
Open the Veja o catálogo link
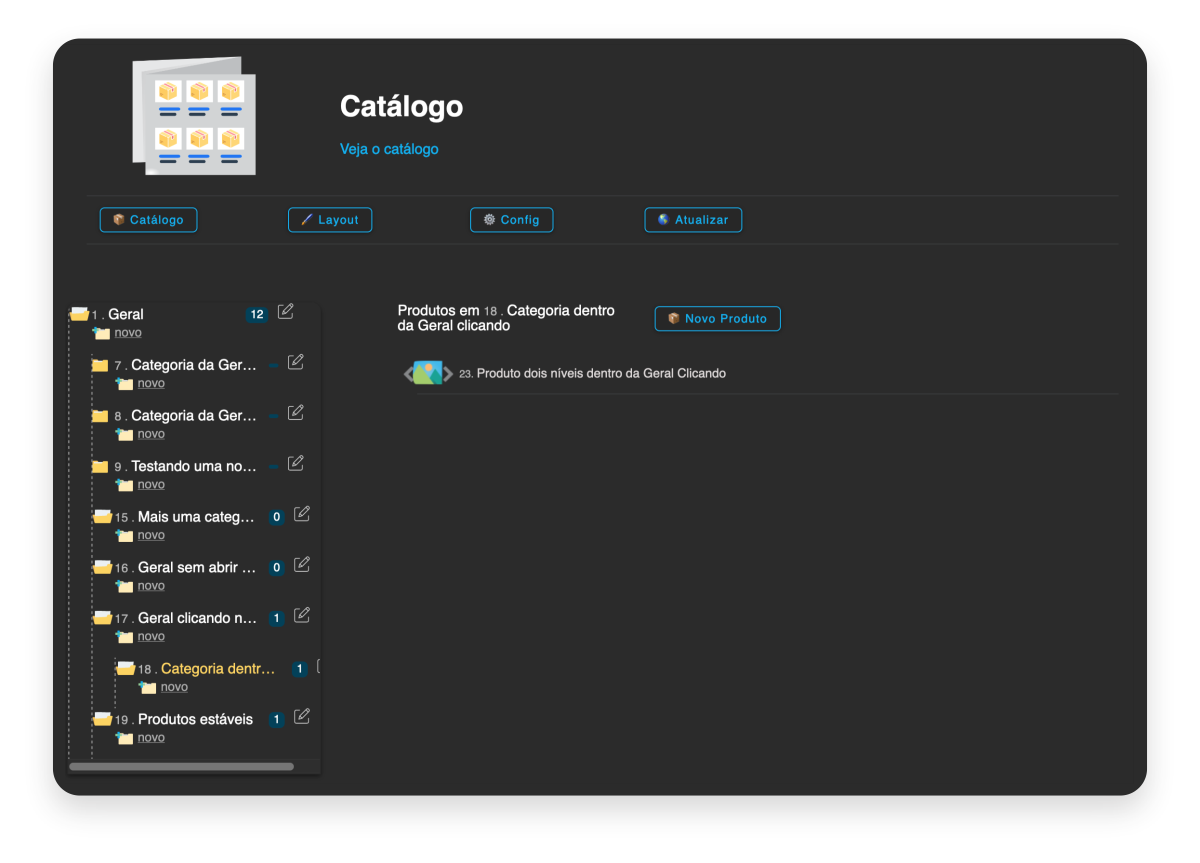click(x=389, y=148)
